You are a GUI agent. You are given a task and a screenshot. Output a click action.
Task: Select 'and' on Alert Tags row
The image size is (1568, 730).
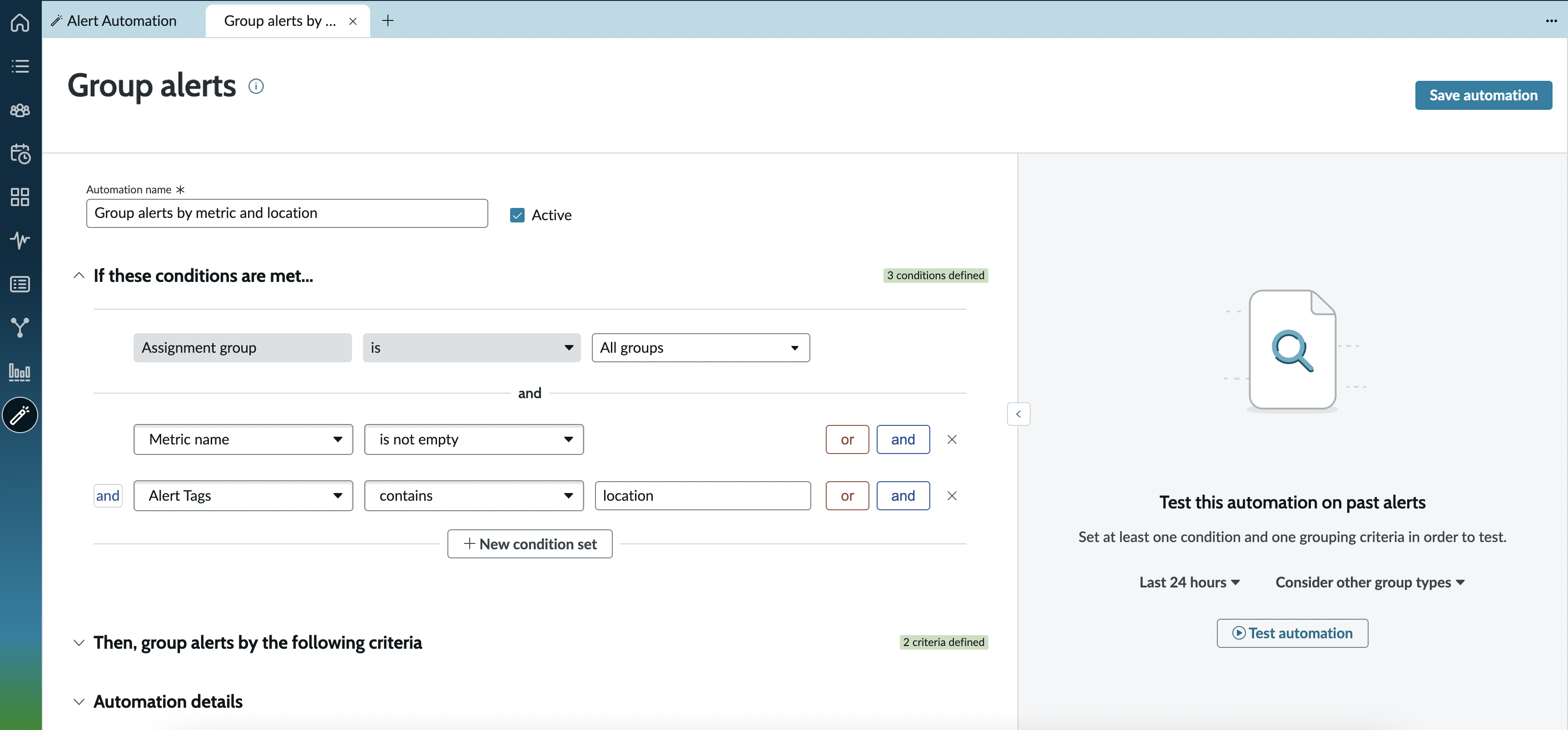tap(903, 496)
